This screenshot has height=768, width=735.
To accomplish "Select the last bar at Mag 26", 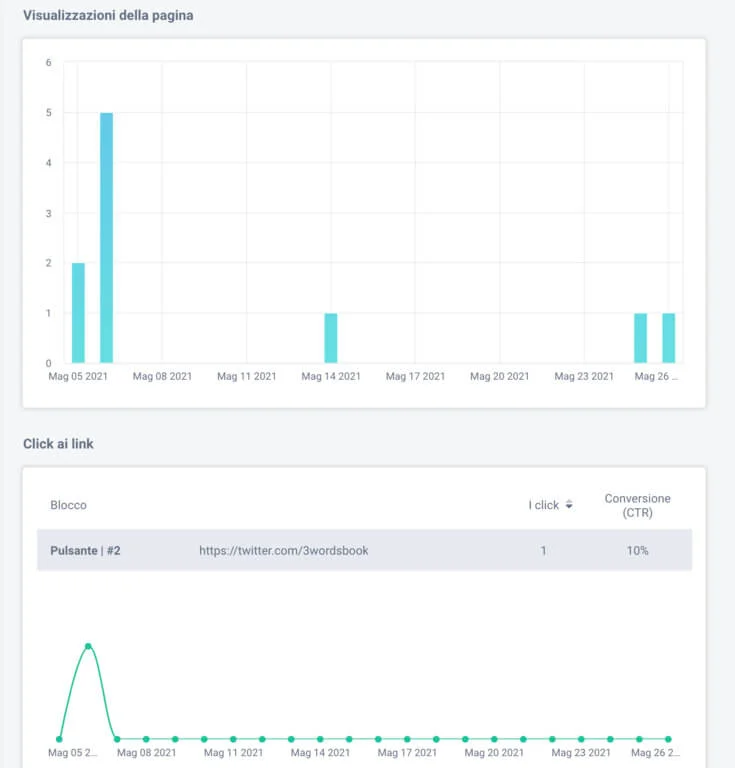I will pyautogui.click(x=668, y=338).
